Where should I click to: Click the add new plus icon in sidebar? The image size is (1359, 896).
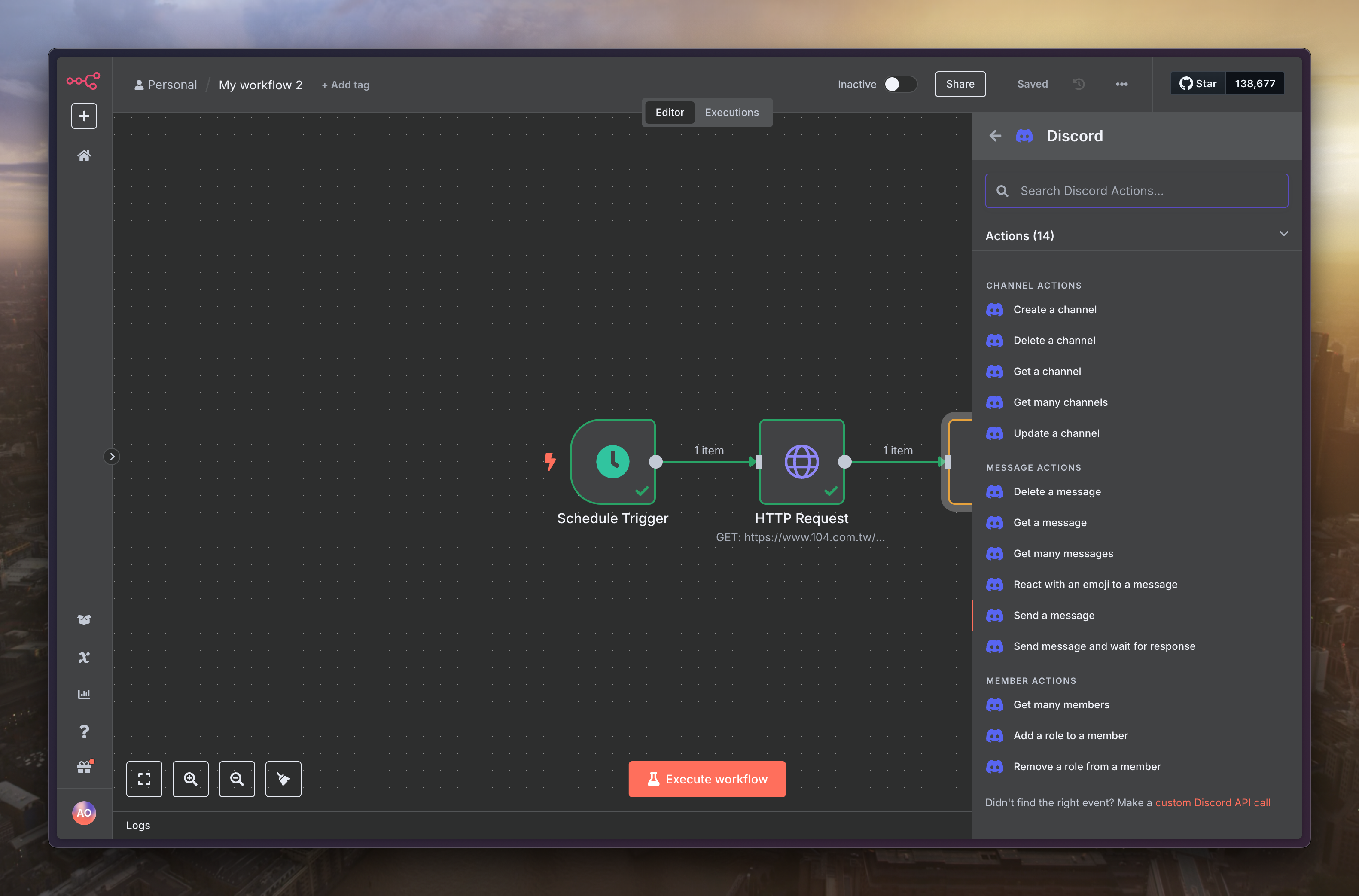click(84, 116)
